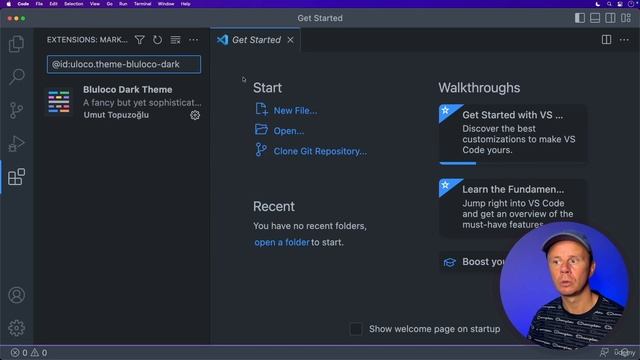Click the New File document icon
Viewport: 640px width, 360px height.
261,109
